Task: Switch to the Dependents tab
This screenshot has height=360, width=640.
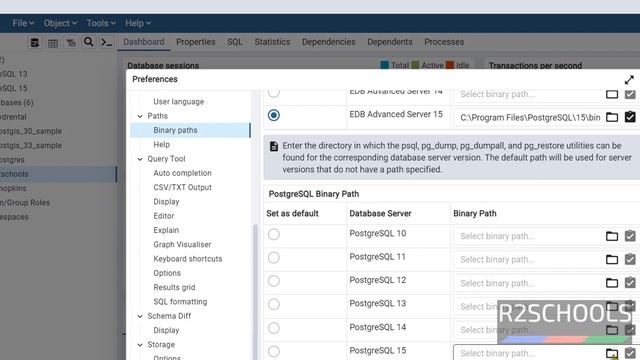Action: click(x=390, y=42)
